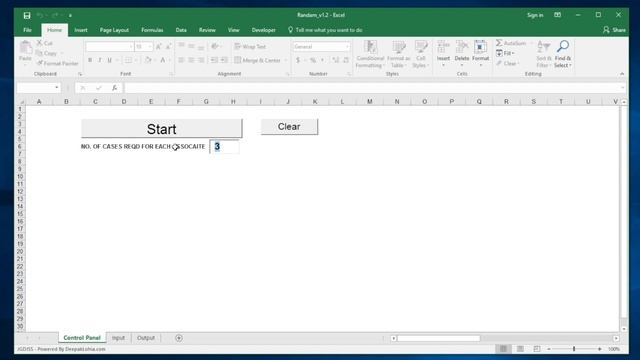640x360 pixels.
Task: Click the Name Box dropdown arrow
Action: click(57, 88)
